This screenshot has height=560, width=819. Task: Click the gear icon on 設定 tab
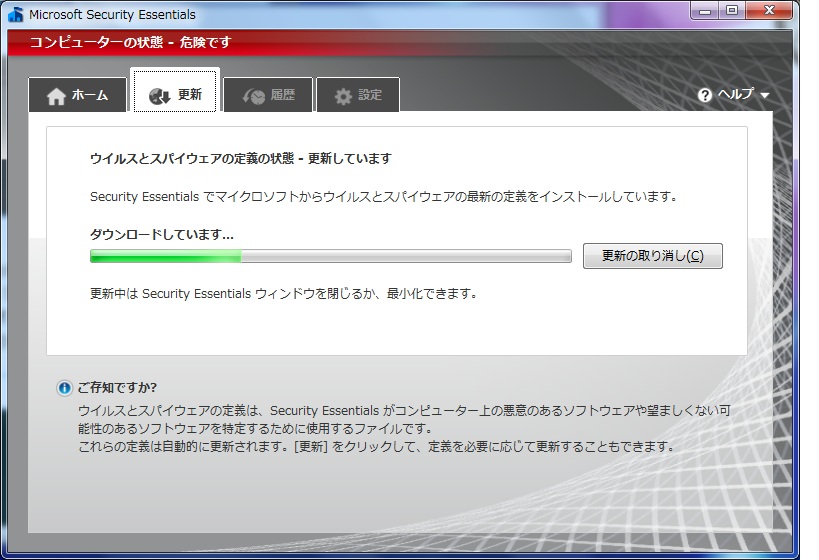(x=343, y=96)
